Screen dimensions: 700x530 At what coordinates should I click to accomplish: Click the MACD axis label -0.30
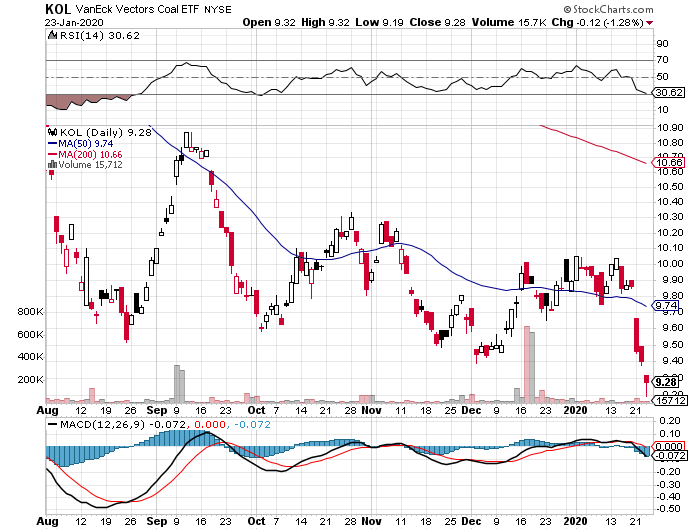pos(668,484)
